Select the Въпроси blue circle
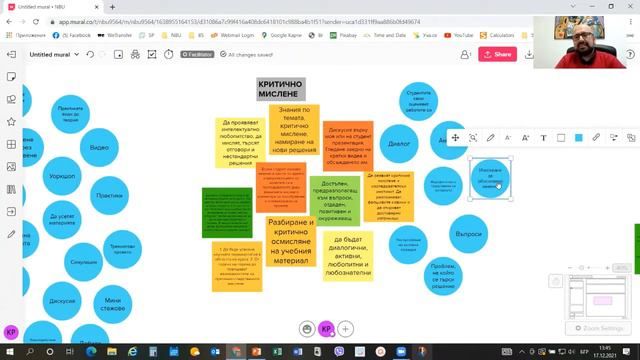The image size is (640, 360). click(469, 234)
